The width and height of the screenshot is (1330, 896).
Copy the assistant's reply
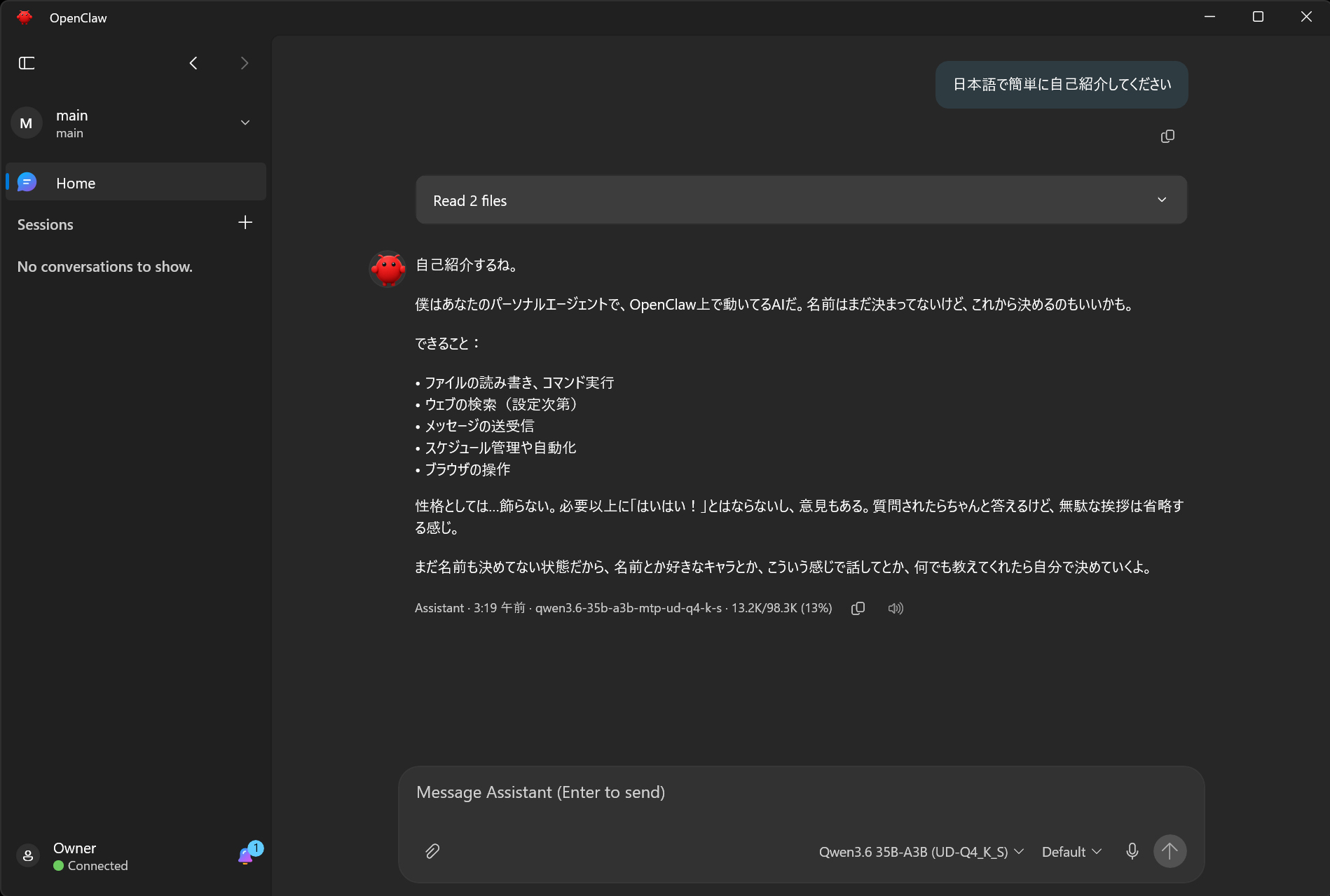858,608
